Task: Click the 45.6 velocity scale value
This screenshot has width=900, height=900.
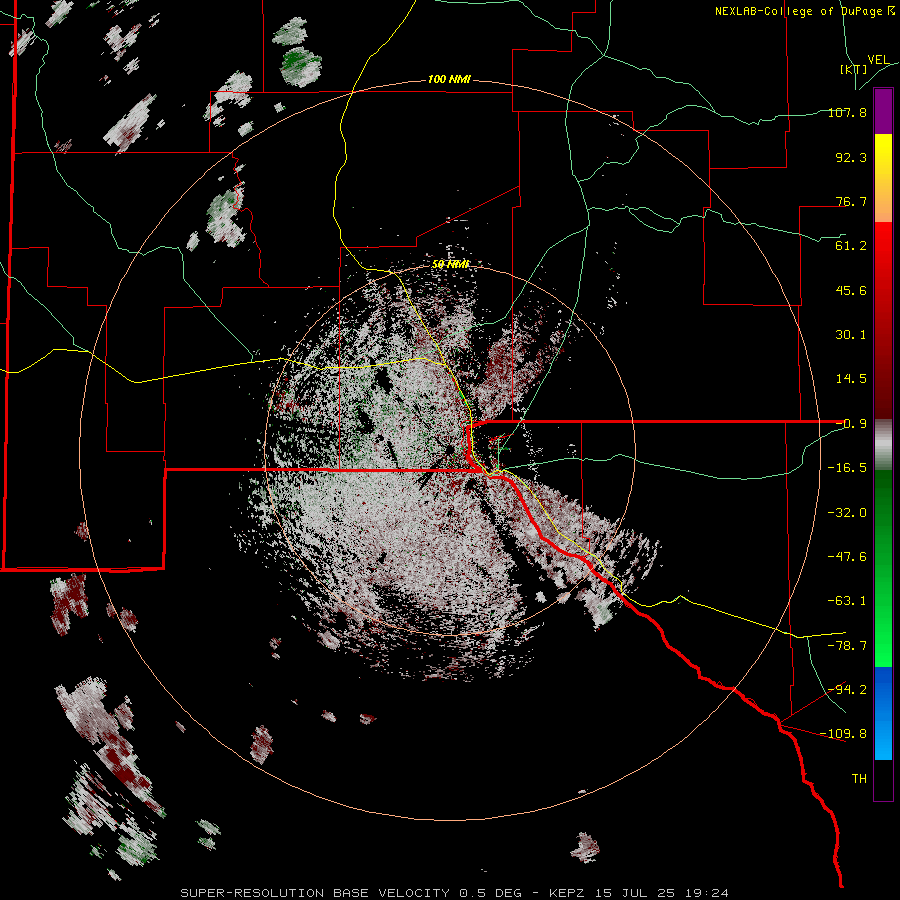Action: point(851,290)
